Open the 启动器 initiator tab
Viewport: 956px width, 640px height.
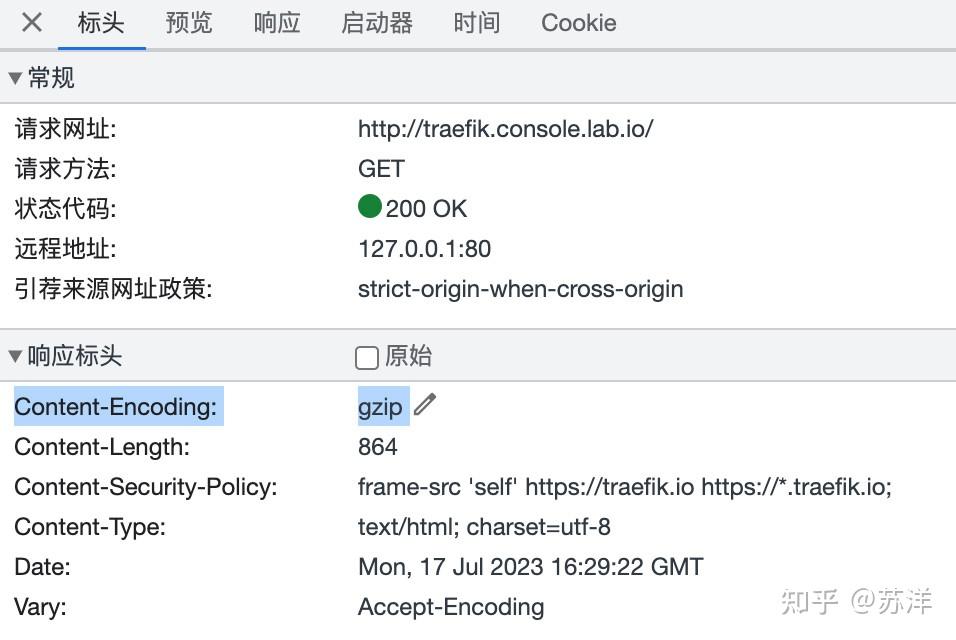[x=376, y=22]
